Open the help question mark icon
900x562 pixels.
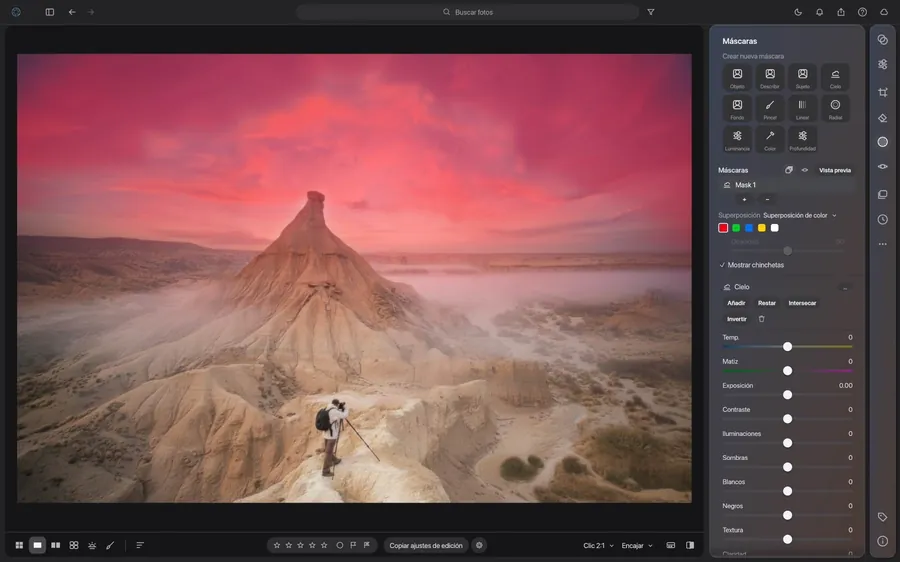[862, 12]
